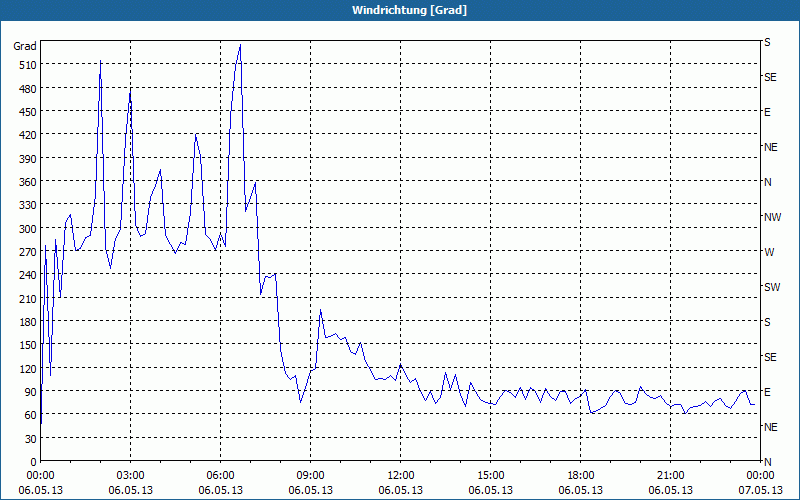Click the 21:00 time tick label
Screen dimensions: 800x500
[670, 476]
